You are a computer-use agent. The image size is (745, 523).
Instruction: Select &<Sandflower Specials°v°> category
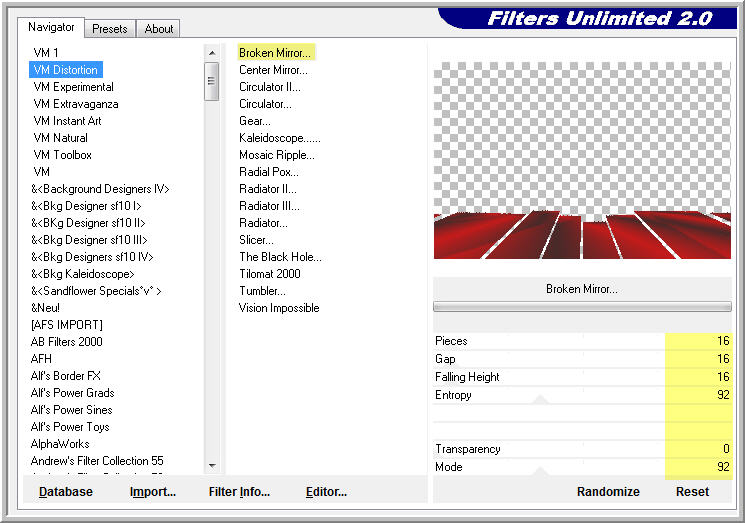[x=96, y=291]
